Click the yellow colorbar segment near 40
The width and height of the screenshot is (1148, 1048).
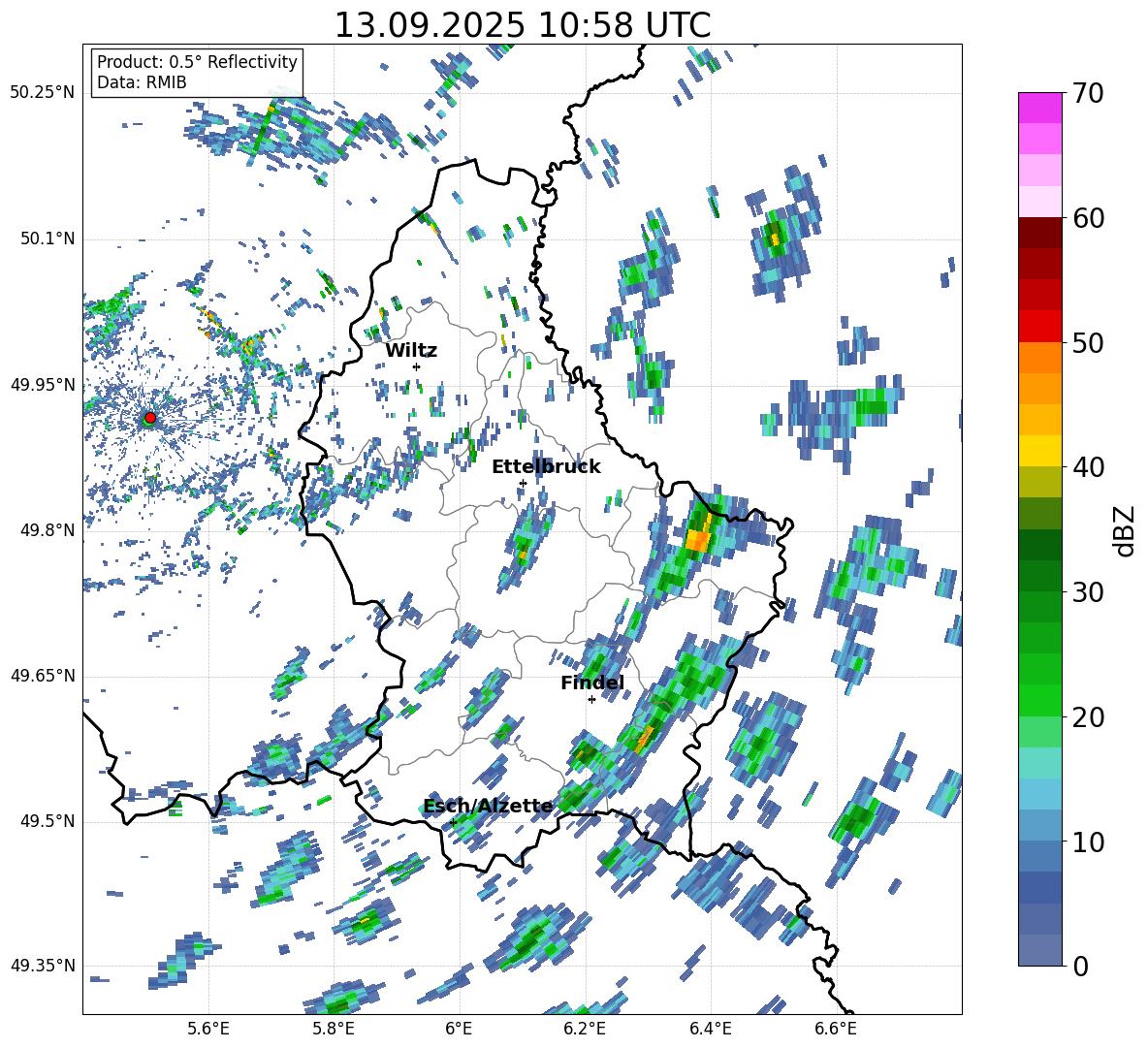[x=1039, y=451]
